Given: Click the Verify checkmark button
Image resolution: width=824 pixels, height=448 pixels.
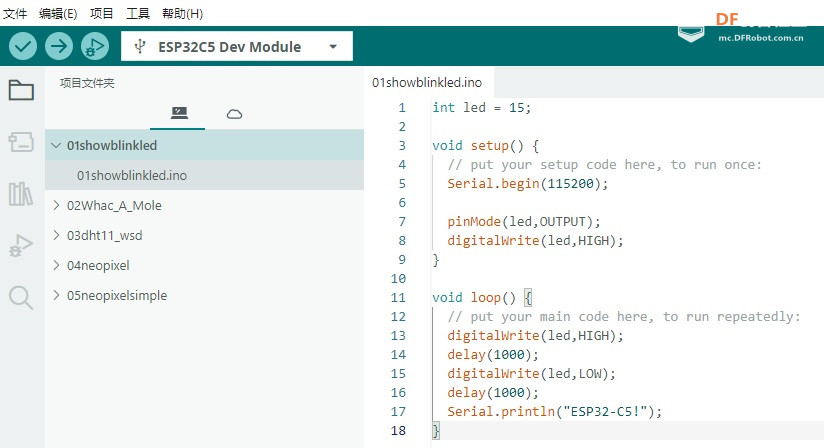Looking at the screenshot, I should click(x=24, y=46).
